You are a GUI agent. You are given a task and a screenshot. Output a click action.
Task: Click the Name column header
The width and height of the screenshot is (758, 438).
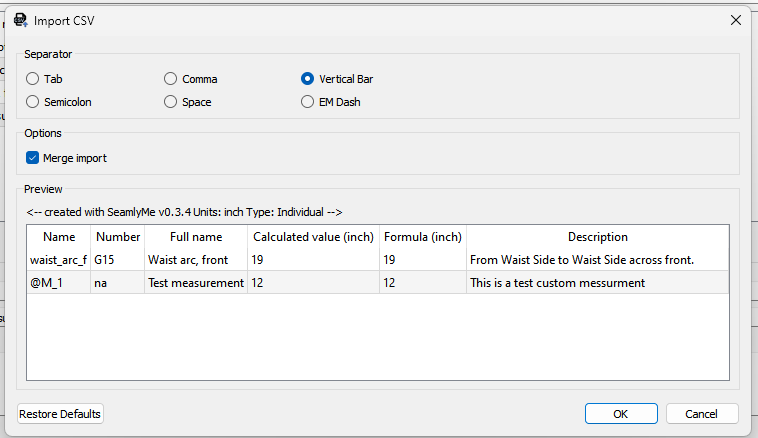(x=59, y=237)
